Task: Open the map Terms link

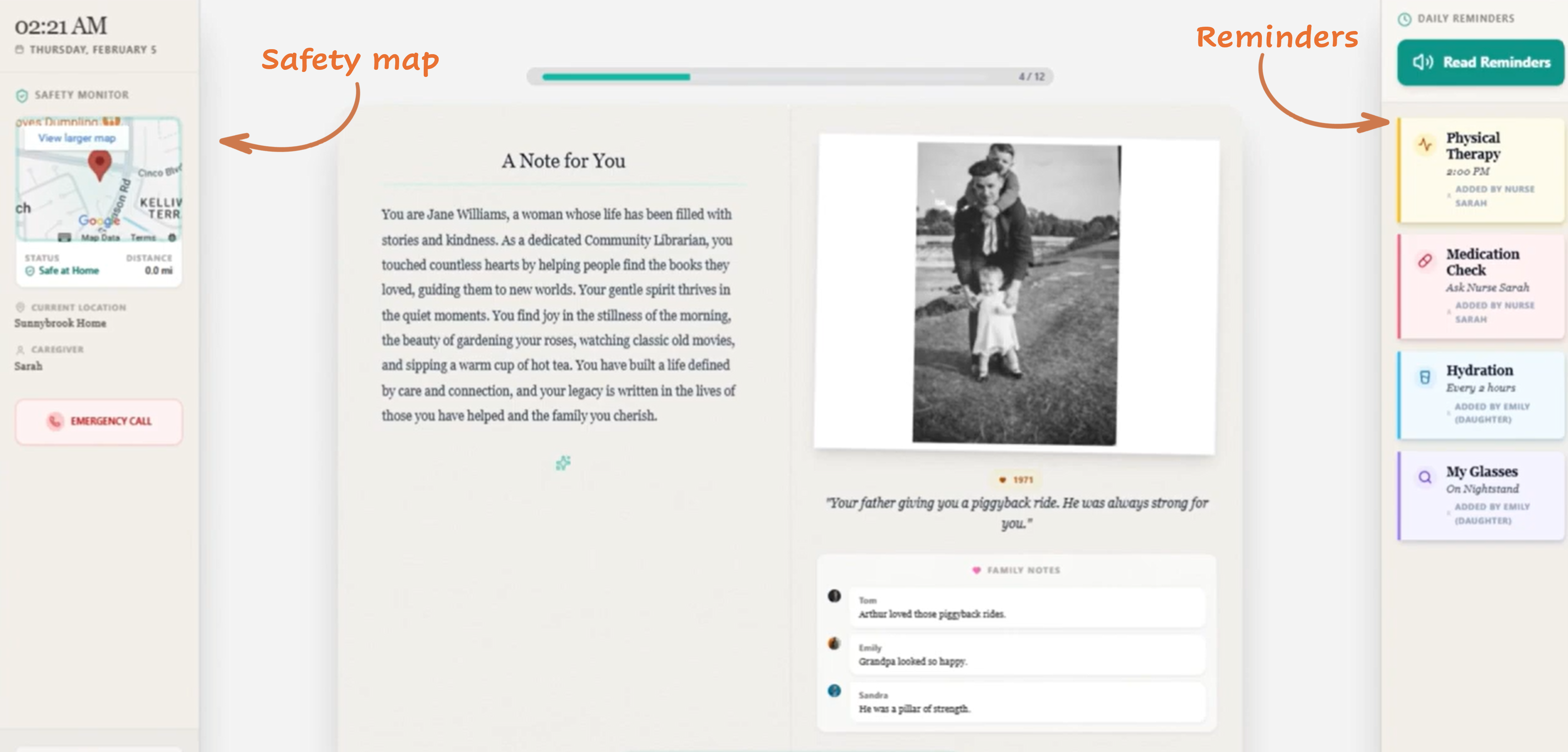Action: pos(143,237)
